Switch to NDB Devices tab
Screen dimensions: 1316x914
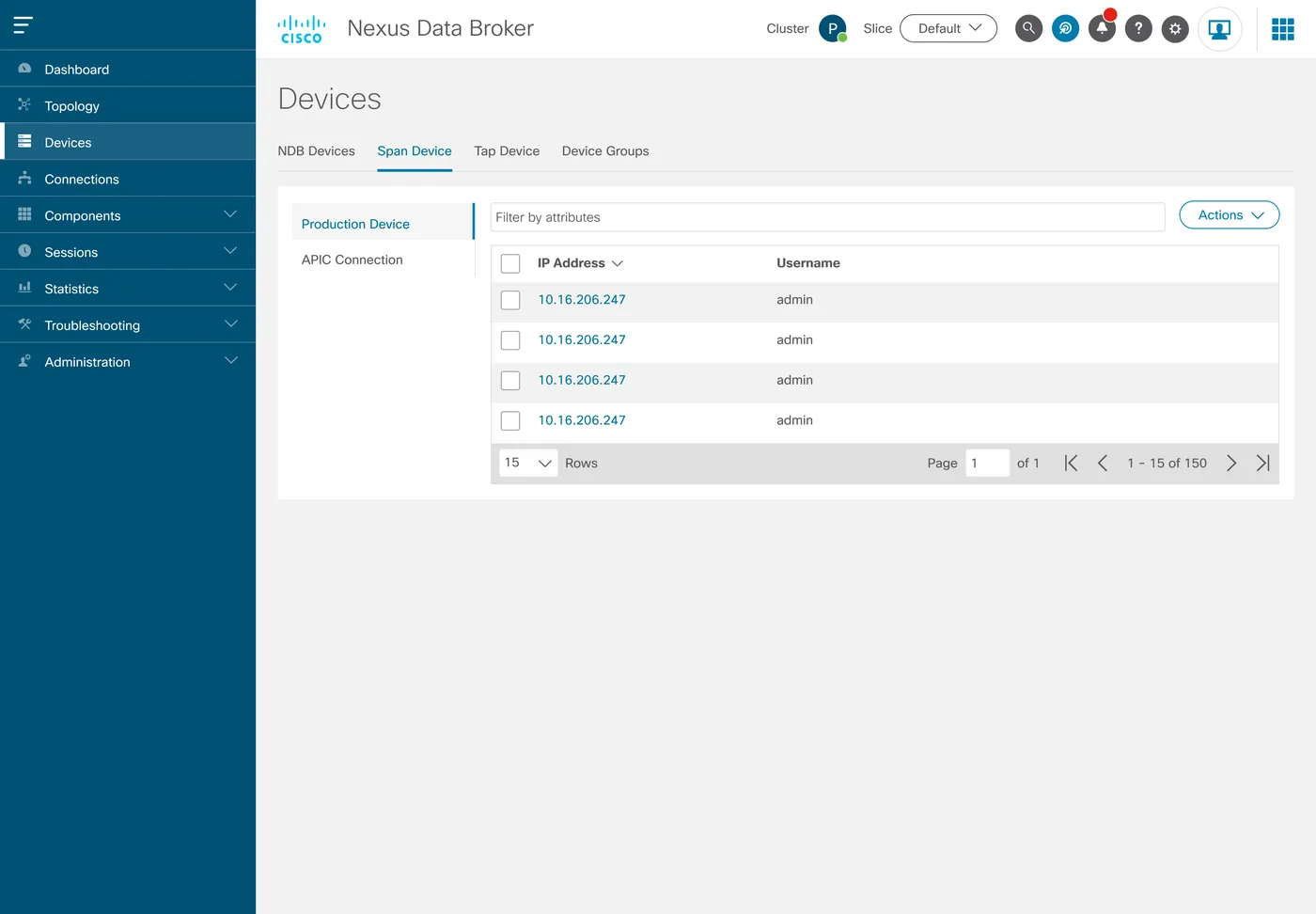pyautogui.click(x=316, y=151)
